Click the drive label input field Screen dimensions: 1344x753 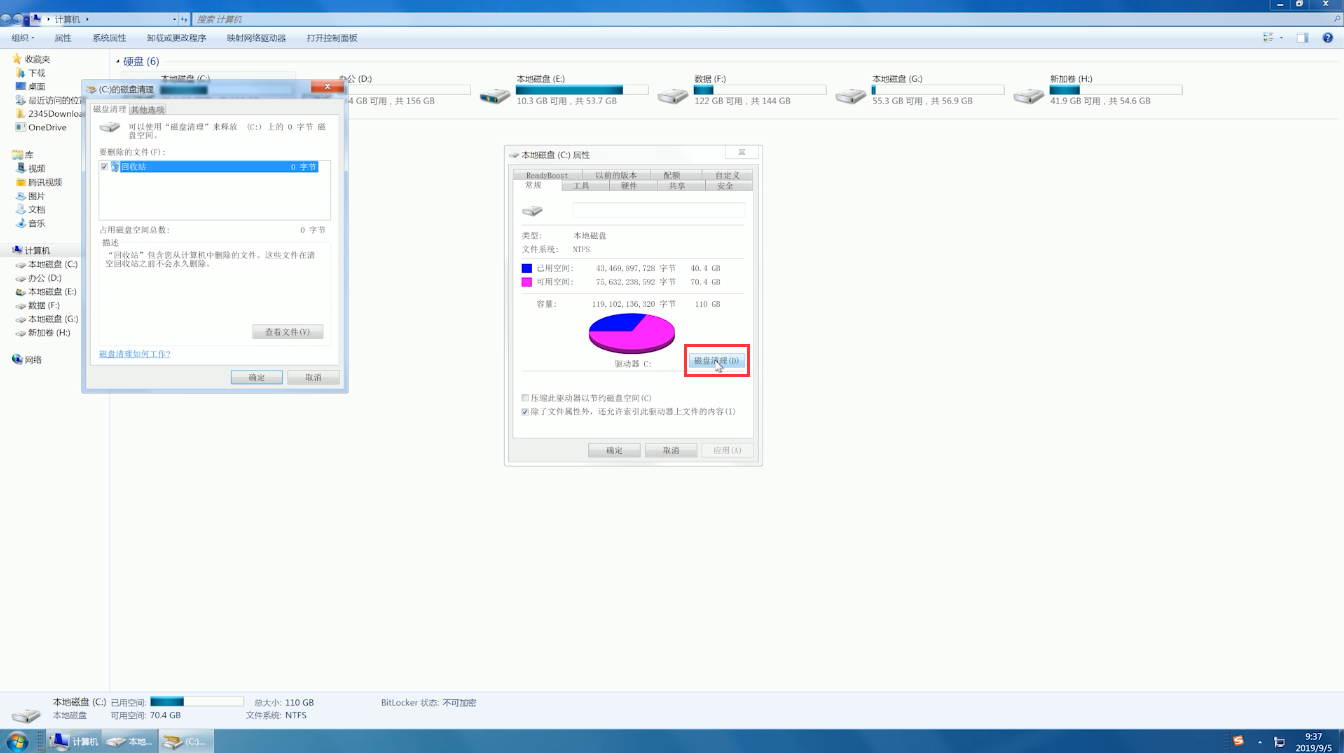coord(659,210)
